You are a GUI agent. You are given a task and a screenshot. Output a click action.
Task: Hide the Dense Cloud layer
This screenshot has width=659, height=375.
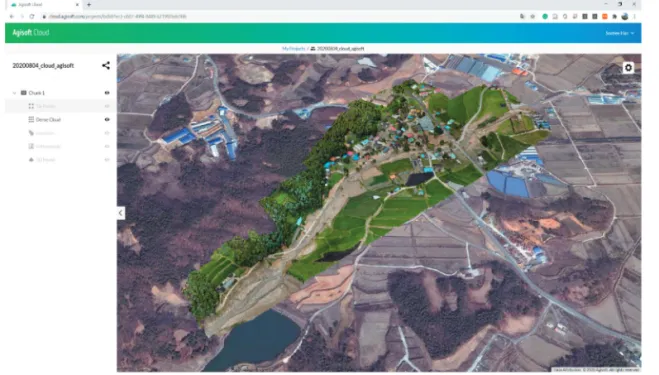[107, 119]
